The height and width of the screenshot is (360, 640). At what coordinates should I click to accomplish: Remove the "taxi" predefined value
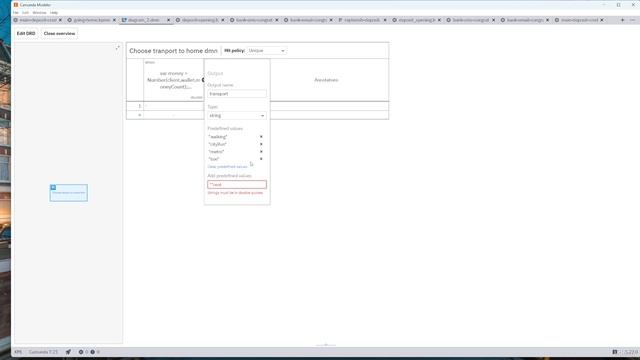click(261, 159)
